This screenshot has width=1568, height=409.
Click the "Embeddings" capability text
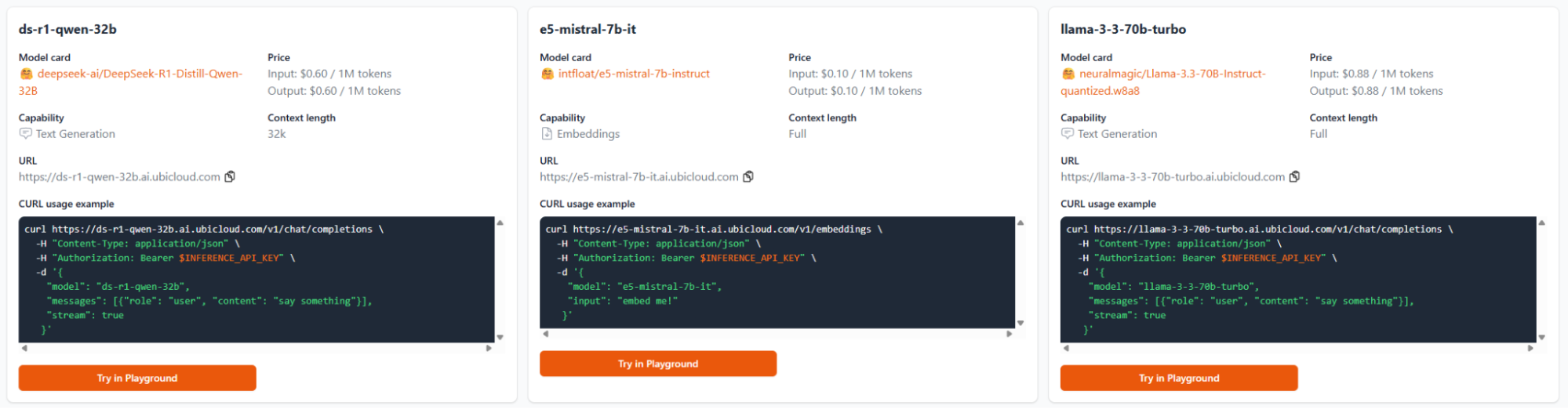click(588, 134)
